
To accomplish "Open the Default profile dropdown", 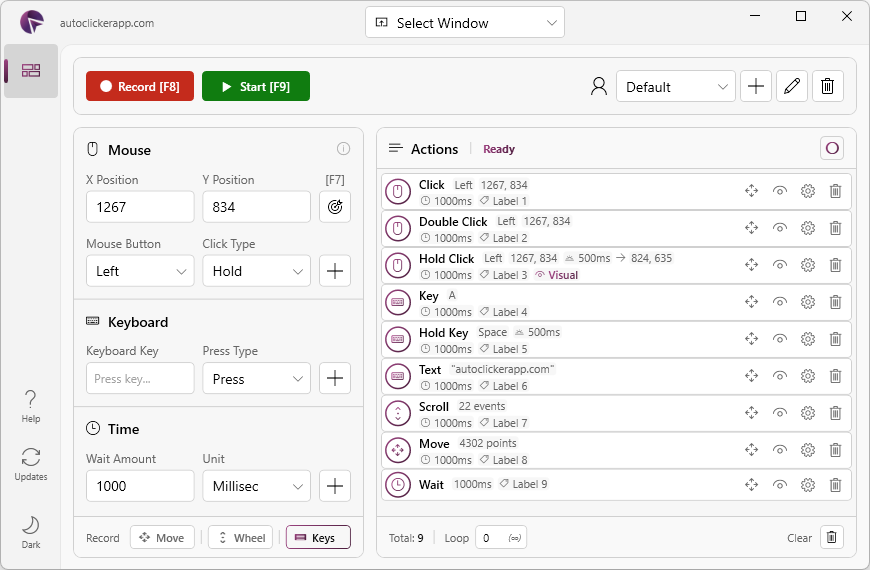I will pyautogui.click(x=675, y=86).
